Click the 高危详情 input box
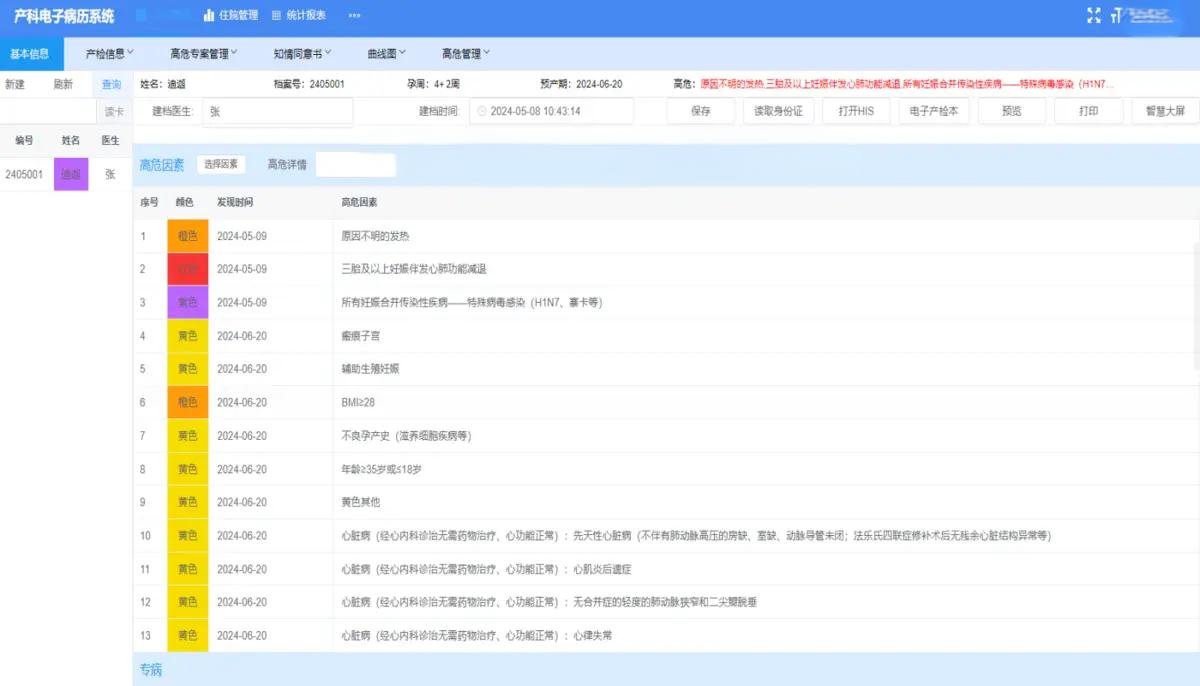The height and width of the screenshot is (686, 1200). pos(356,165)
